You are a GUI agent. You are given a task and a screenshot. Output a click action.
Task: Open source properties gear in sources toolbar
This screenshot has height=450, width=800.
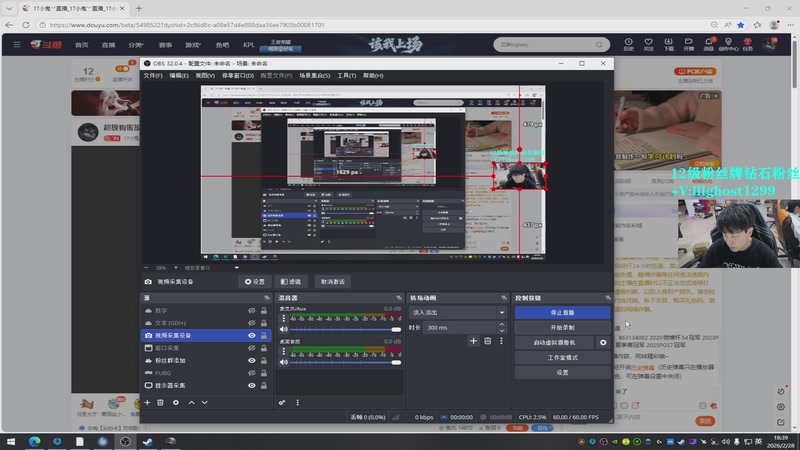point(176,403)
